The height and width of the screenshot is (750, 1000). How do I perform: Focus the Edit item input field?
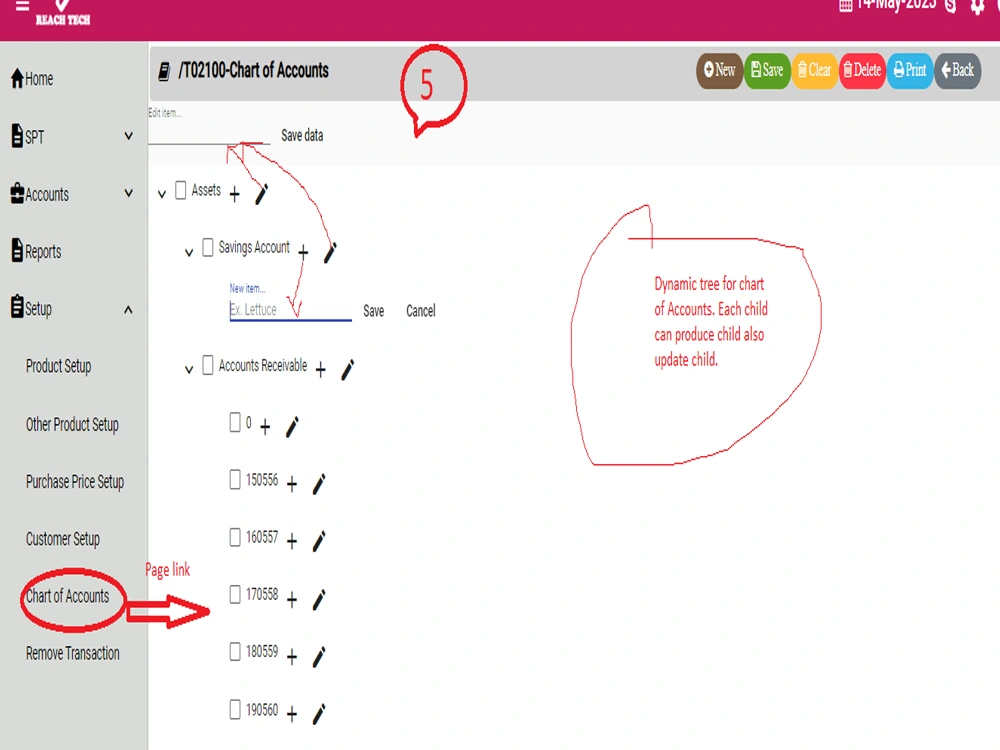click(x=209, y=134)
